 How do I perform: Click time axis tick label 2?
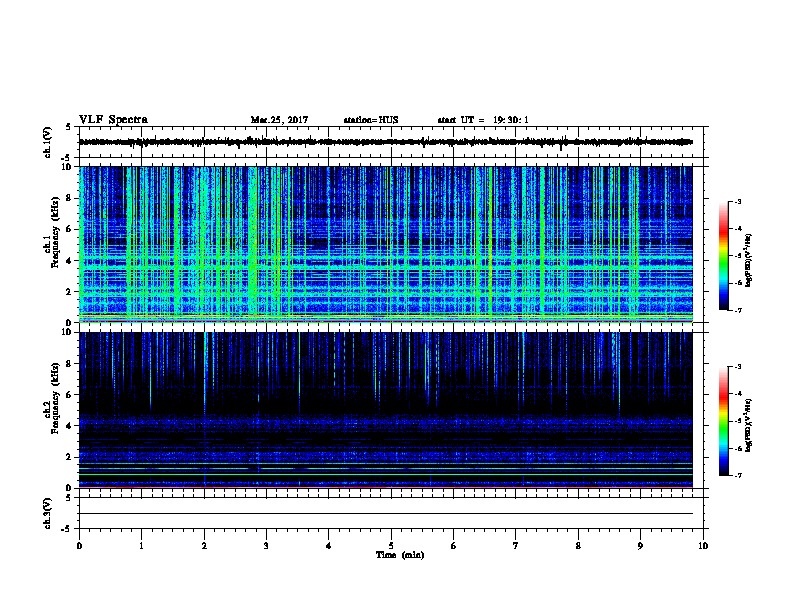tap(204, 545)
